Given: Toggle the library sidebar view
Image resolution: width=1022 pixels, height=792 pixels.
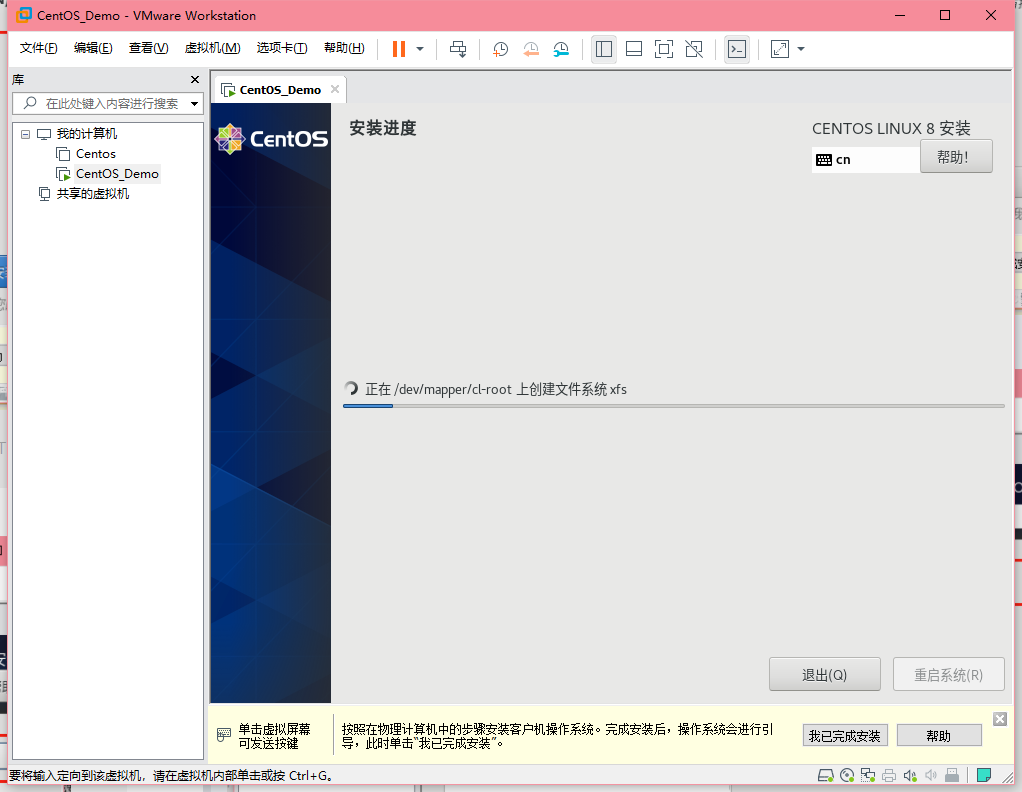Looking at the screenshot, I should coord(604,49).
